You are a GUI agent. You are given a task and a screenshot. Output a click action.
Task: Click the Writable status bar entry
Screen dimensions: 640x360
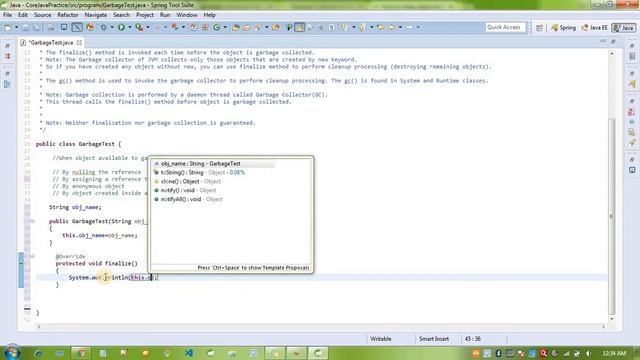click(x=381, y=339)
